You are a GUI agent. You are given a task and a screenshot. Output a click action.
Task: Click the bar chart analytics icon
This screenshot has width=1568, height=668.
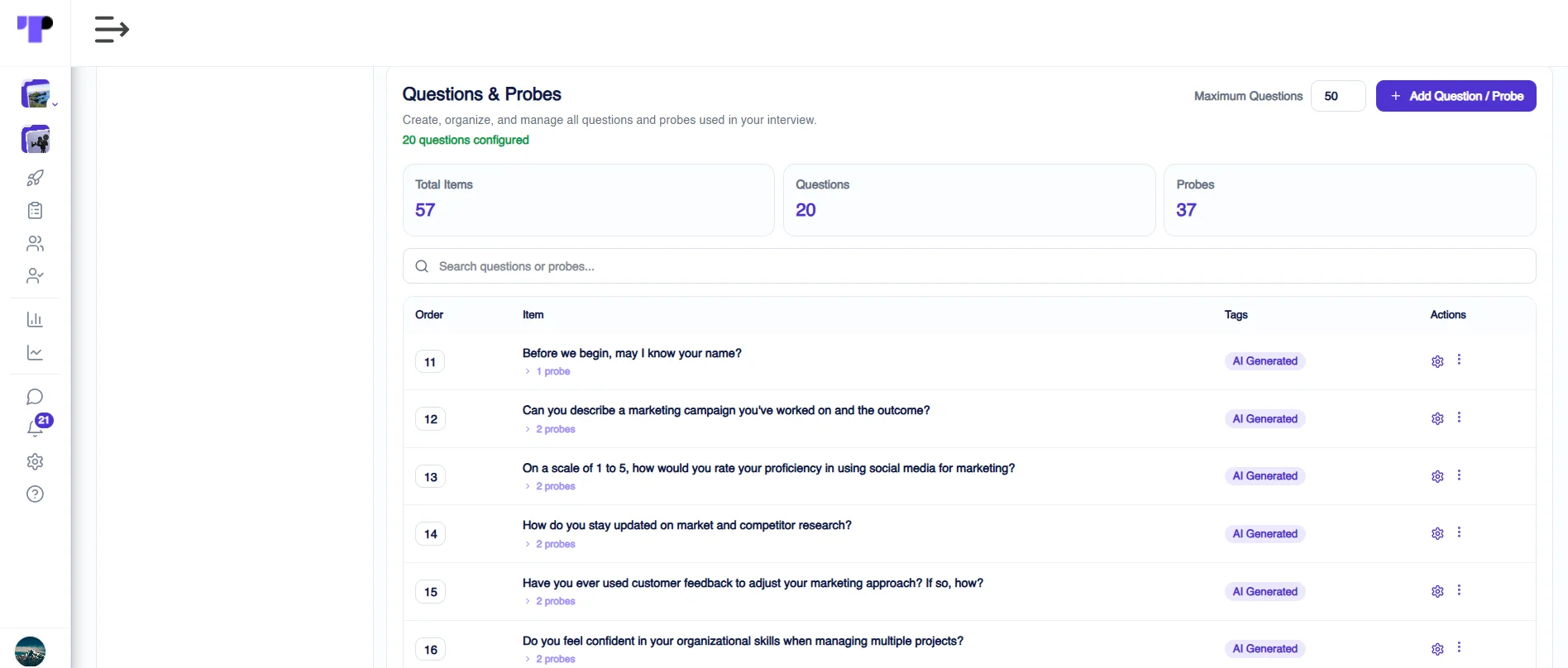[x=35, y=320]
